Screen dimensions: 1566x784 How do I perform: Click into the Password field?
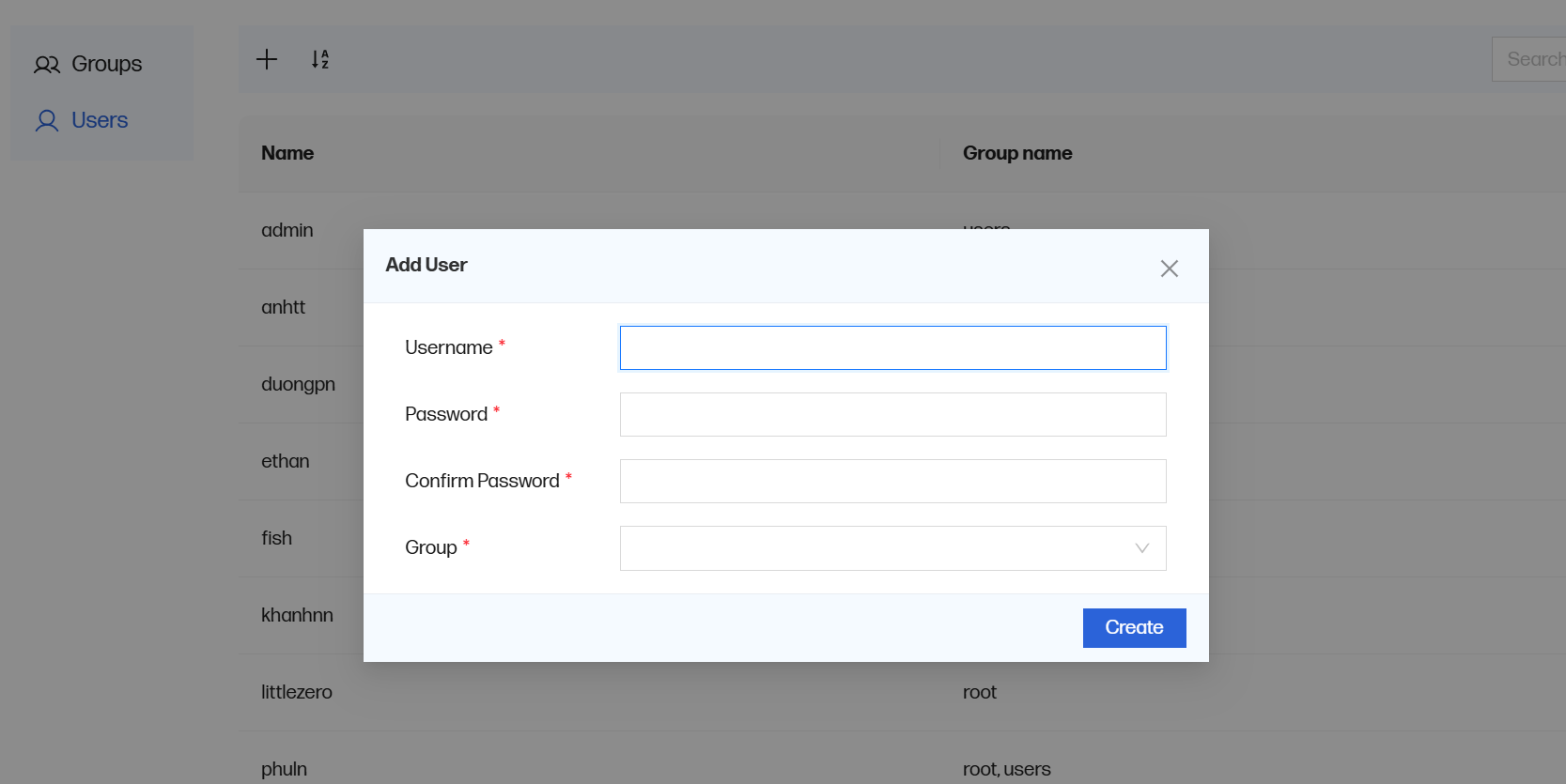point(892,414)
